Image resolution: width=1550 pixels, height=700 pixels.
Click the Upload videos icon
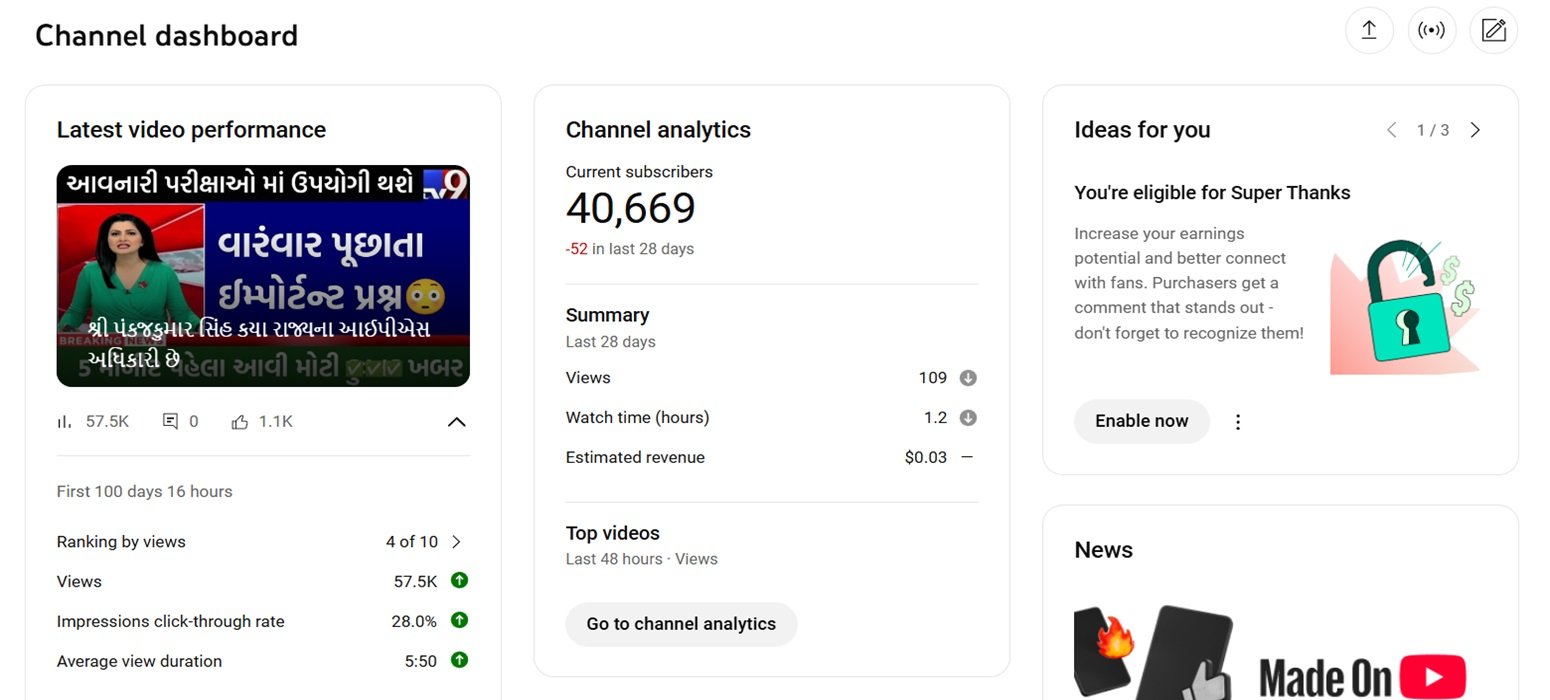[x=1369, y=30]
